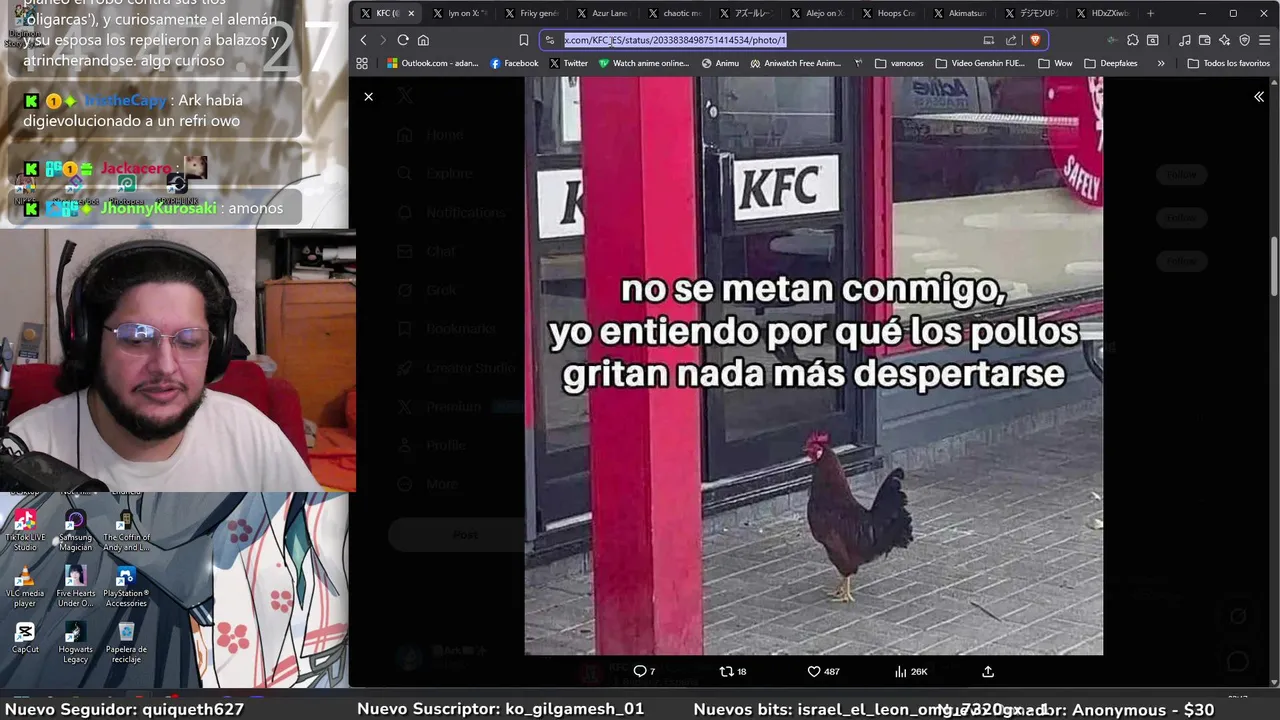Expand the 'Wow' bookmark folder
The image size is (1280, 720).
tap(1055, 63)
